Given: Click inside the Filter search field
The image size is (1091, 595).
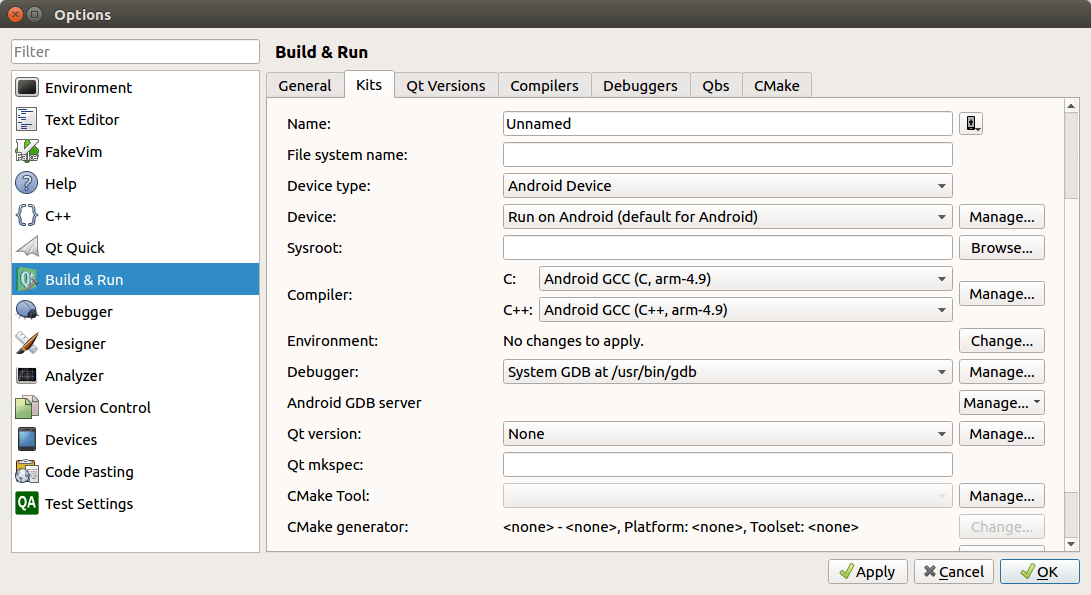Looking at the screenshot, I should tap(134, 50).
